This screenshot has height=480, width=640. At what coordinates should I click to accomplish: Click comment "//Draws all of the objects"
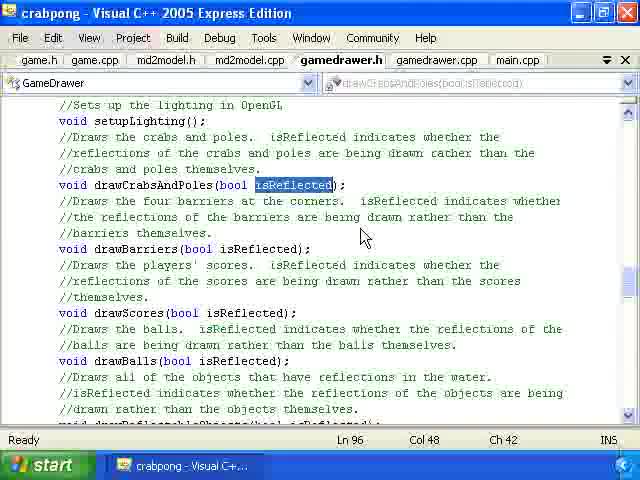tap(149, 378)
